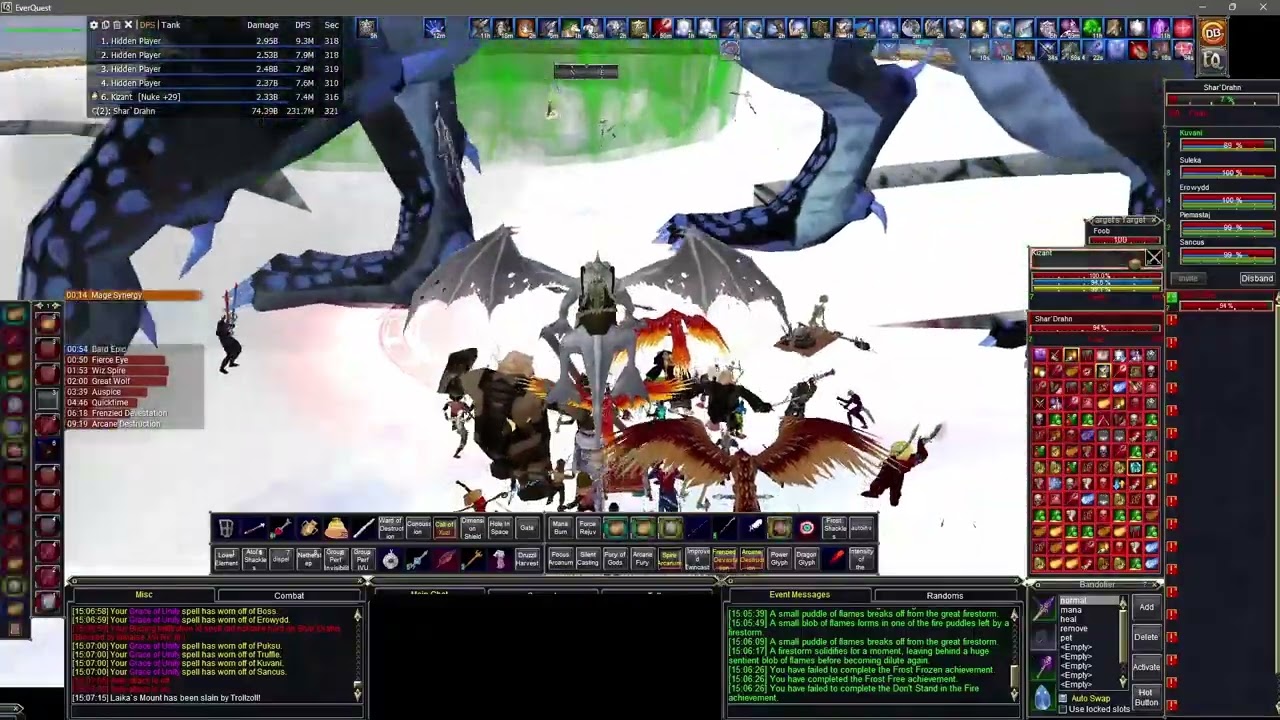Select group member Sancus
Screen dimensions: 1280x720
coord(1192,242)
